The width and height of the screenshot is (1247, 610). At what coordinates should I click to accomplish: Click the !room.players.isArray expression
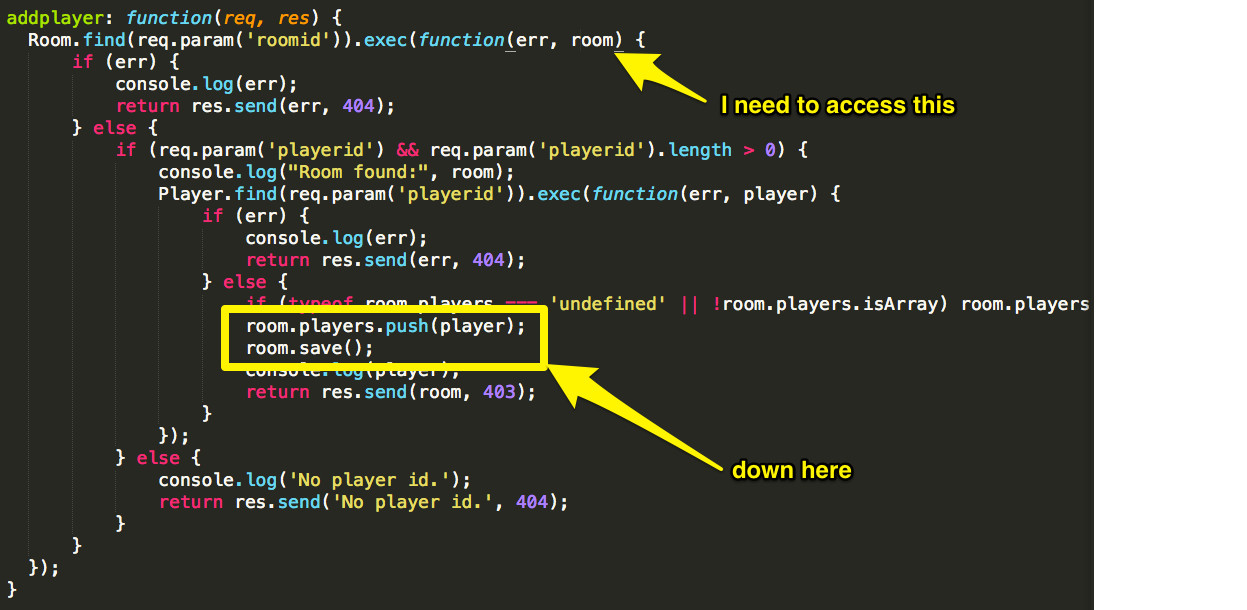tap(828, 304)
